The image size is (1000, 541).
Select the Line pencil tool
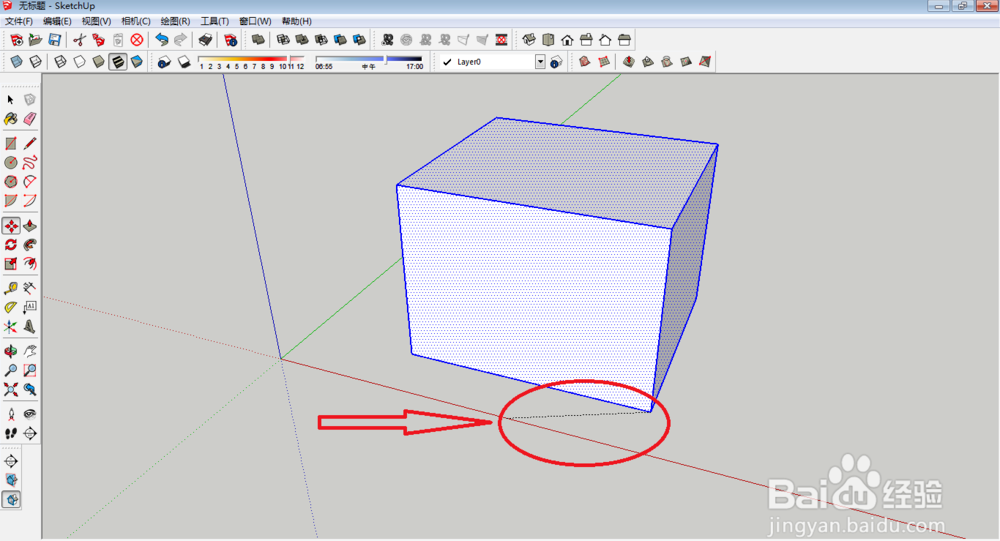[x=30, y=144]
